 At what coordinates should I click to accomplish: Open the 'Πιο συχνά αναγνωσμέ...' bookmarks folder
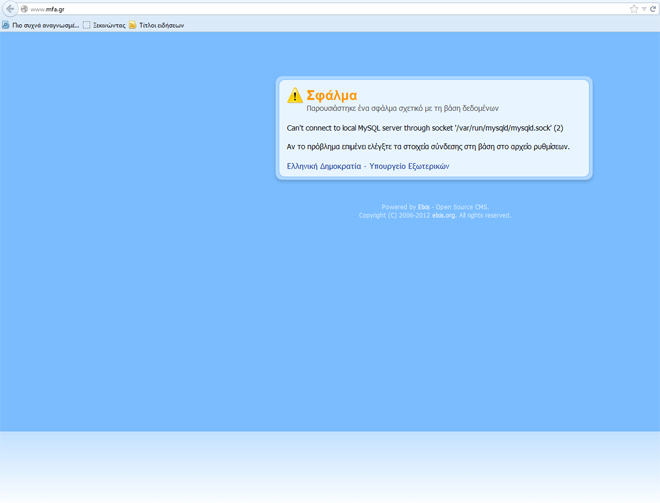click(x=45, y=25)
